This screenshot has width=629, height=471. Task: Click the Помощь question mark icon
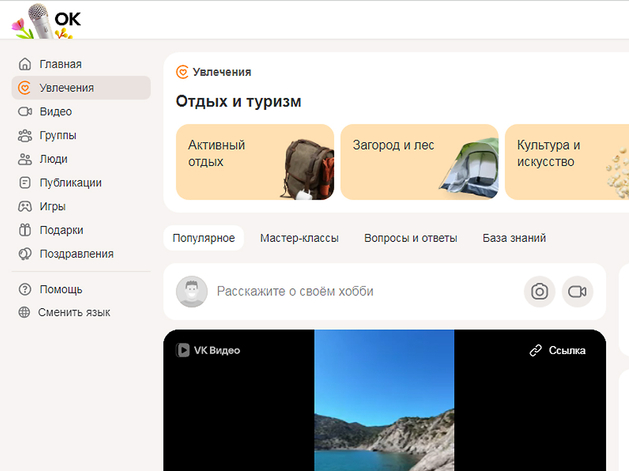pyautogui.click(x=26, y=289)
